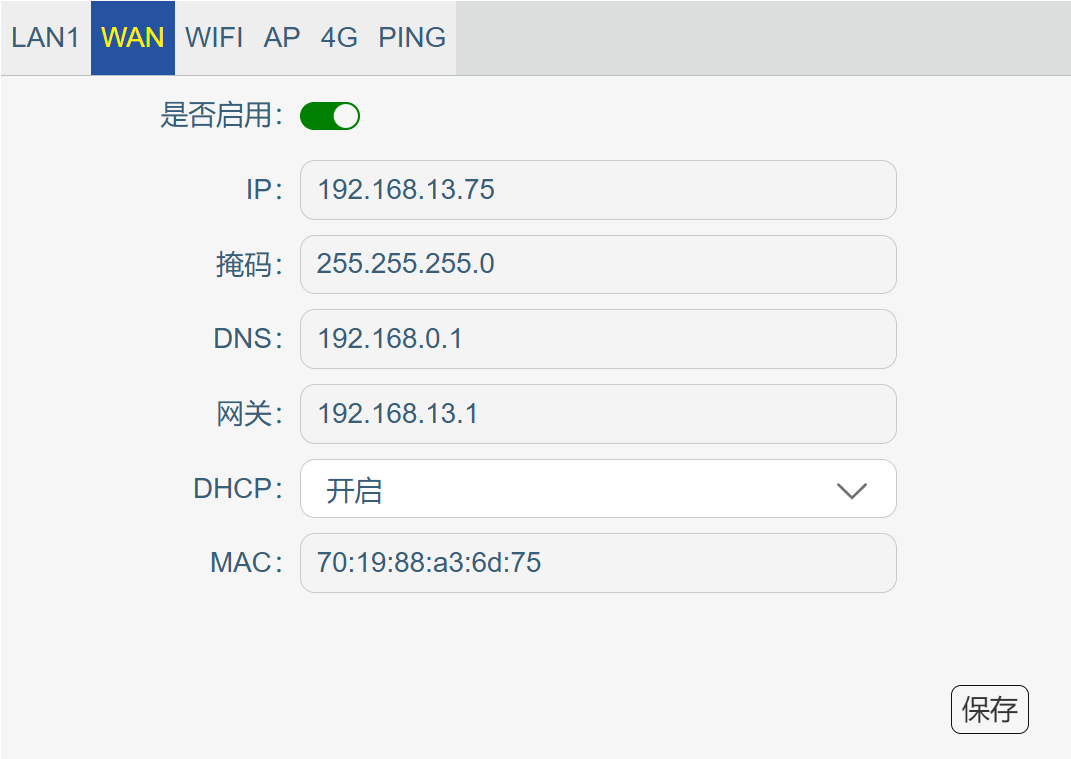Click the IP address field 192.168.13.75

pyautogui.click(x=598, y=190)
